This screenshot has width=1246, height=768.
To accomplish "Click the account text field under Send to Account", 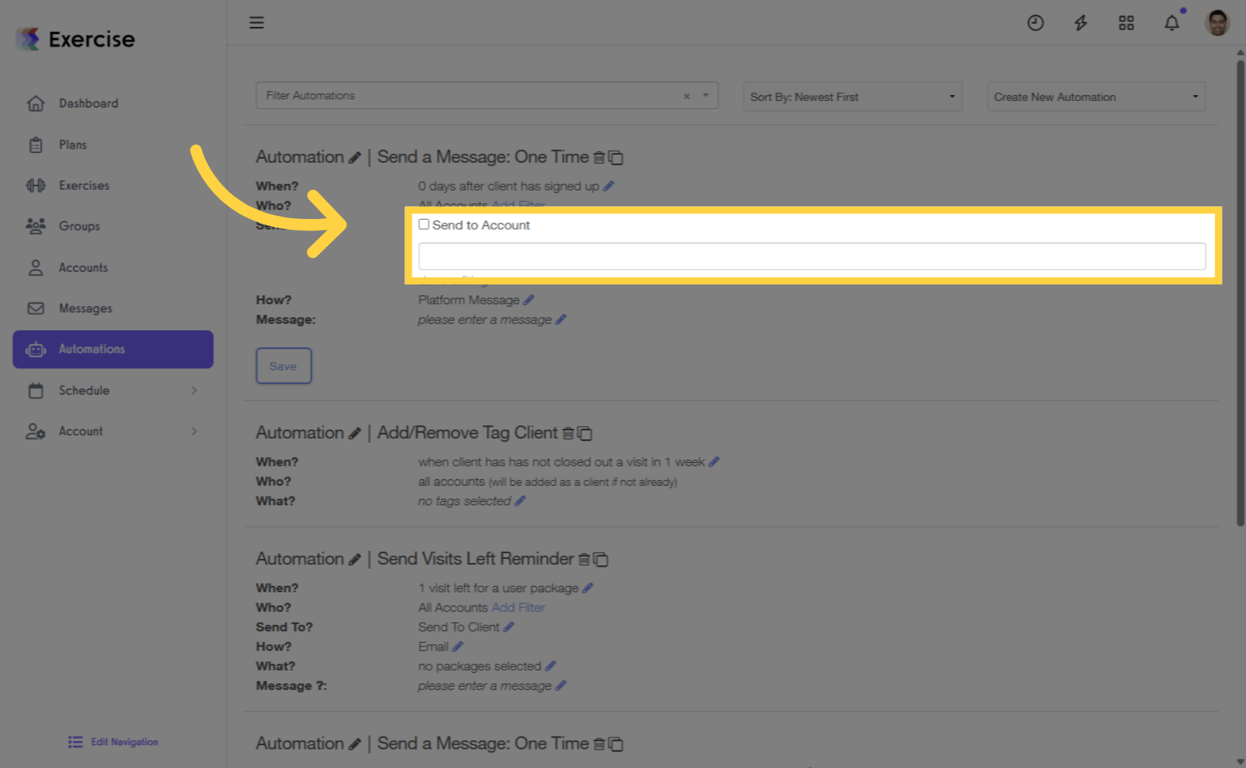I will pyautogui.click(x=812, y=256).
